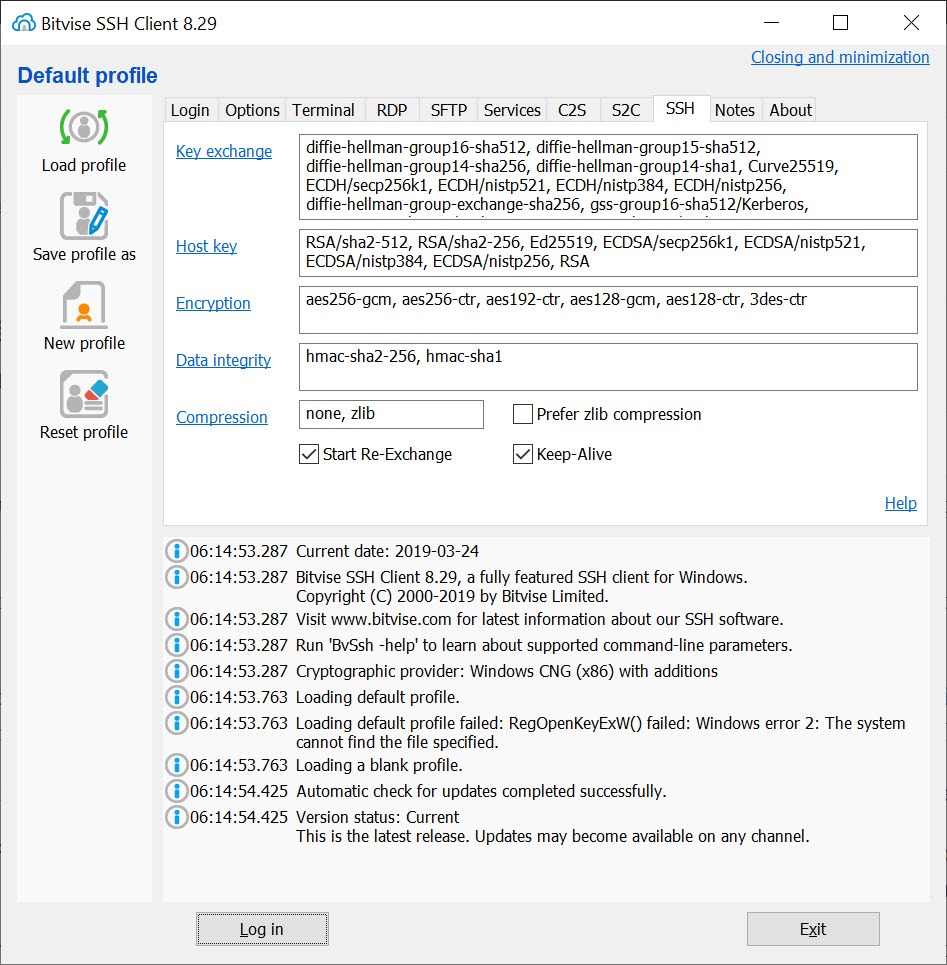Switch to the Services tab
This screenshot has height=965, width=947.
512,110
